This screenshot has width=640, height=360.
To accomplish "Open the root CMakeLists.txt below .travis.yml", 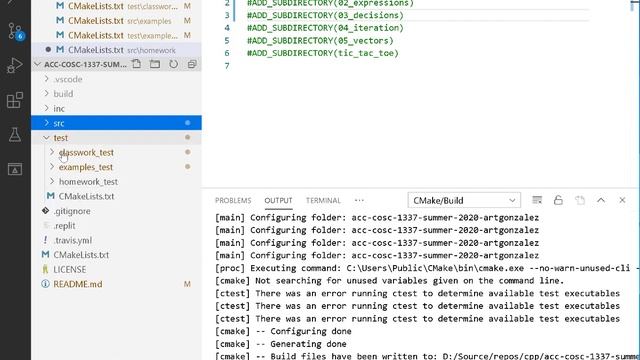I will (x=116, y=255).
